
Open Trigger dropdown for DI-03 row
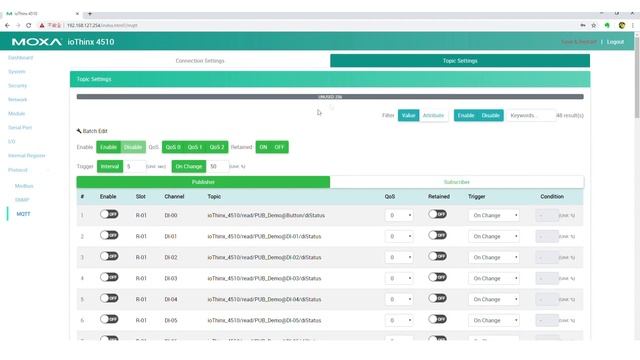click(x=494, y=278)
